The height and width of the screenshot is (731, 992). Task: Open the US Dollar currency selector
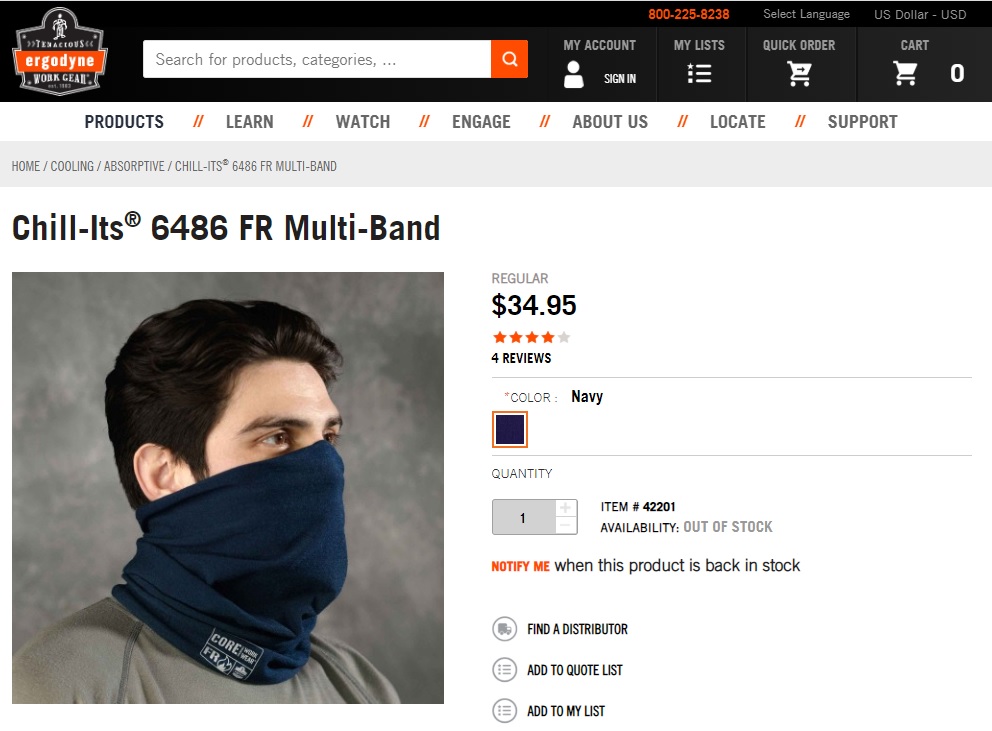(x=920, y=14)
